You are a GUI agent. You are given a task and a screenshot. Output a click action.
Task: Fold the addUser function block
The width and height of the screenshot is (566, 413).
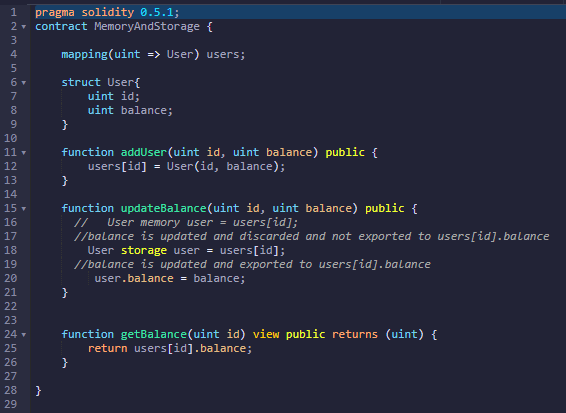(x=24, y=153)
